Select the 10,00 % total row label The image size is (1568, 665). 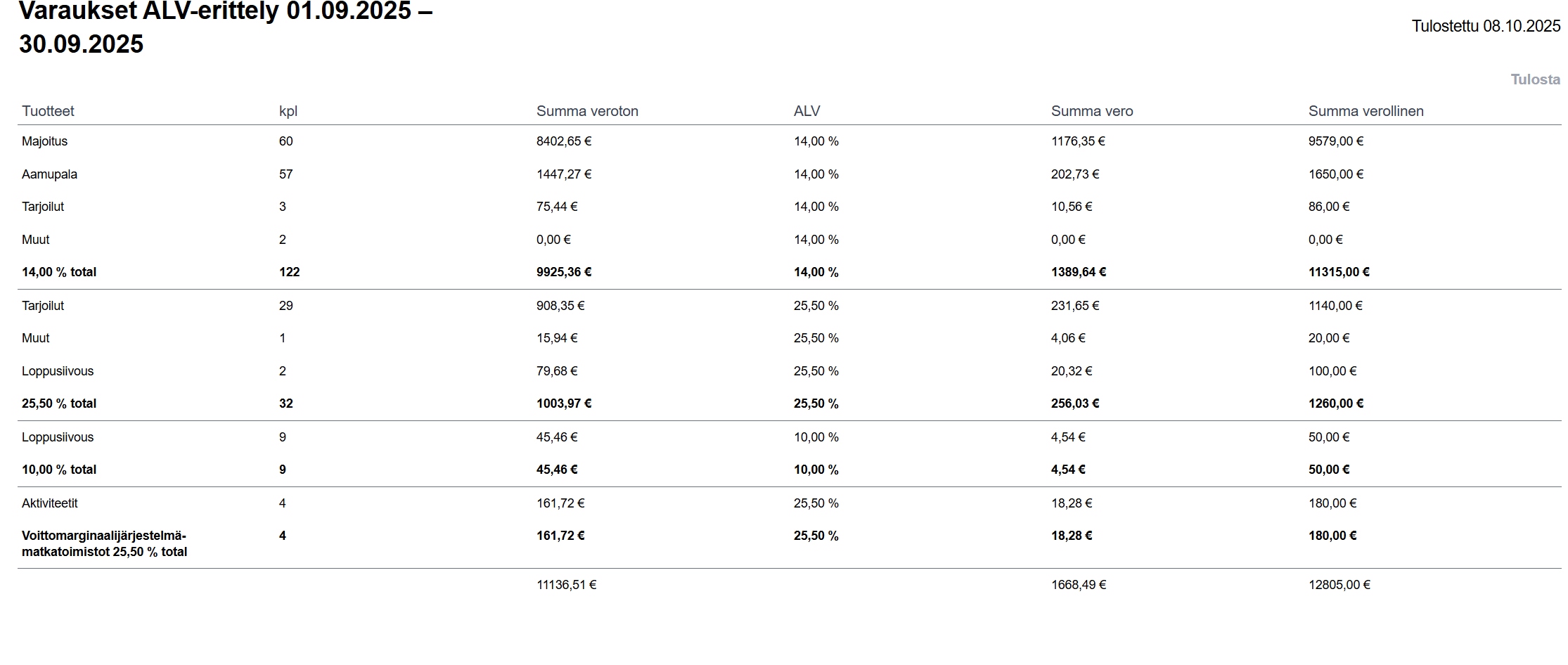coord(59,470)
